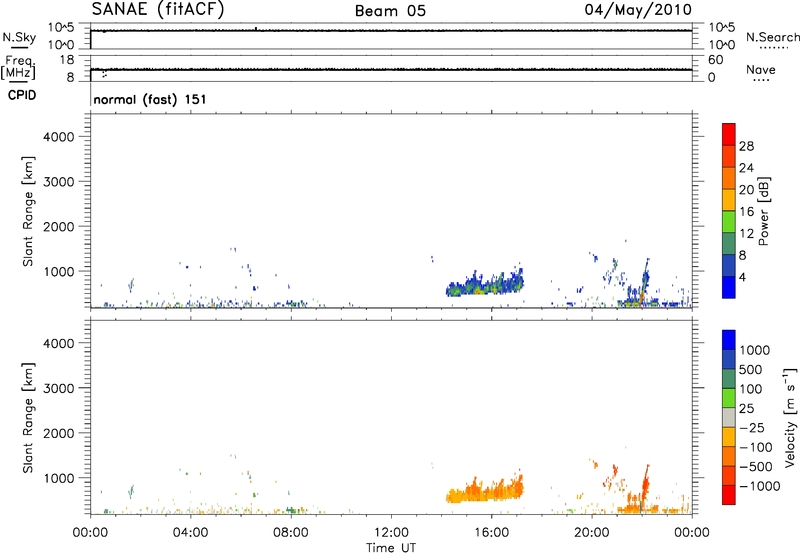Select the 20:00 time axis label
This screenshot has width=800, height=554.
(592, 533)
